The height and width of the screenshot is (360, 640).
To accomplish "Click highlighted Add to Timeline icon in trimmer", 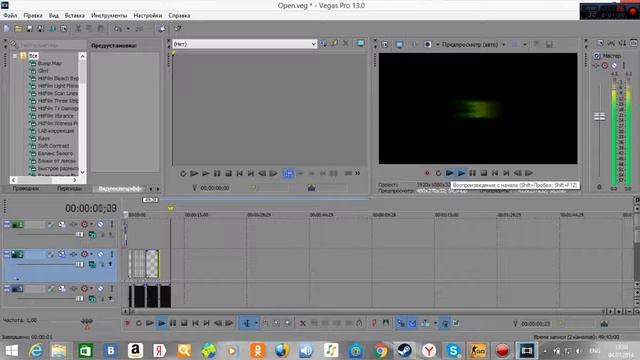I will 288,173.
